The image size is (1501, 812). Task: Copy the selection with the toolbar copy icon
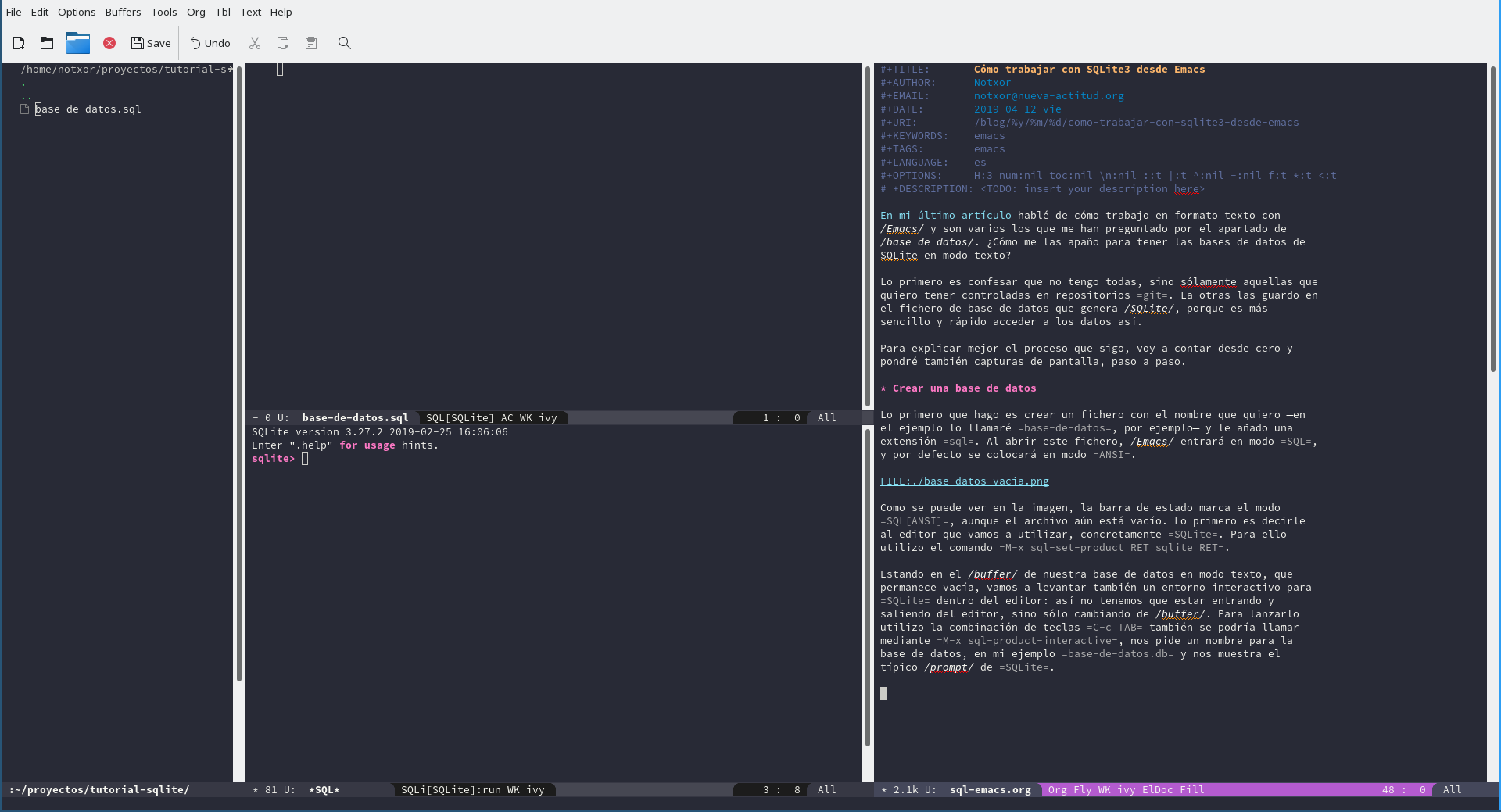(283, 43)
